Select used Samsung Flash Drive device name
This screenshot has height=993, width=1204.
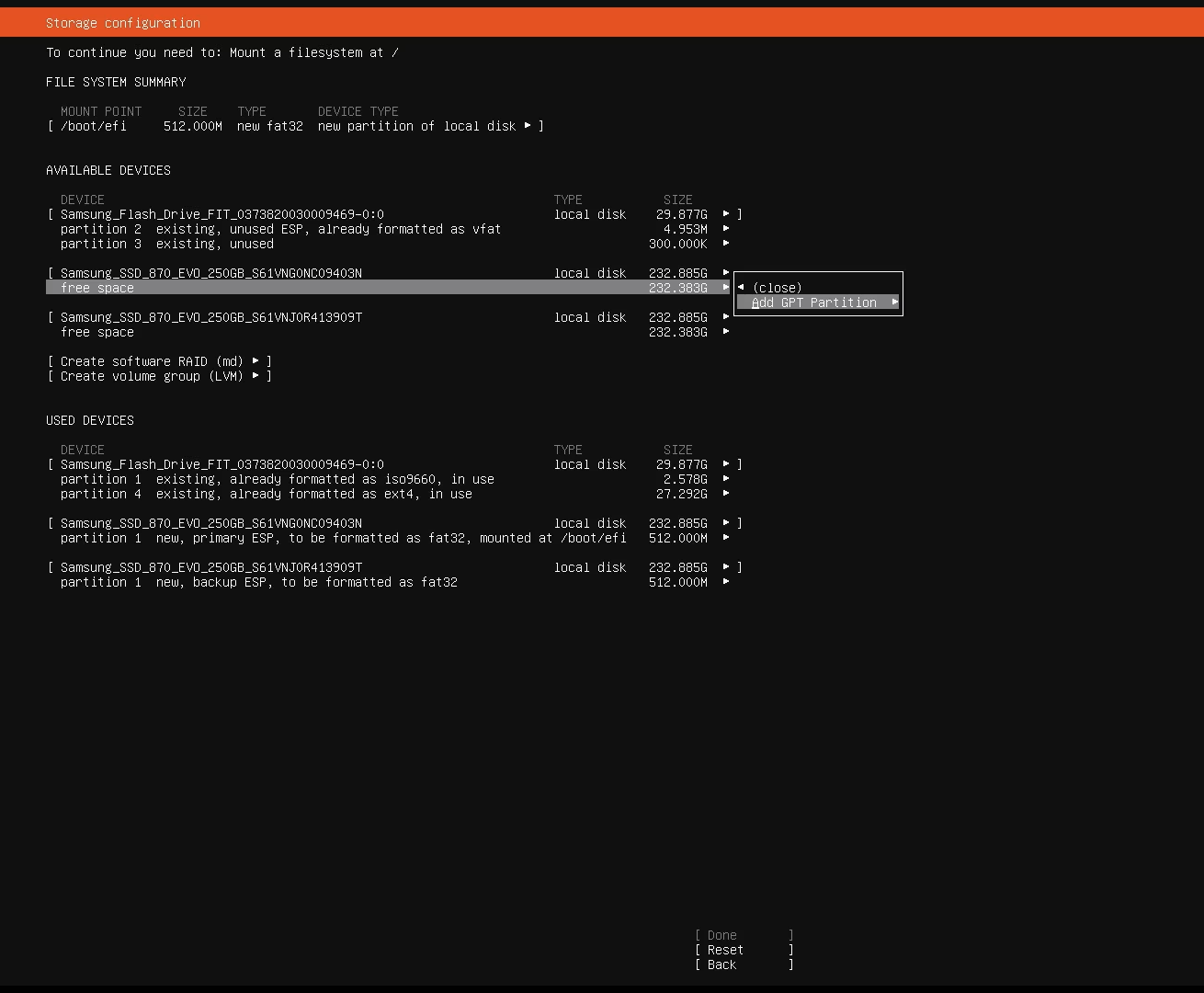(222, 464)
